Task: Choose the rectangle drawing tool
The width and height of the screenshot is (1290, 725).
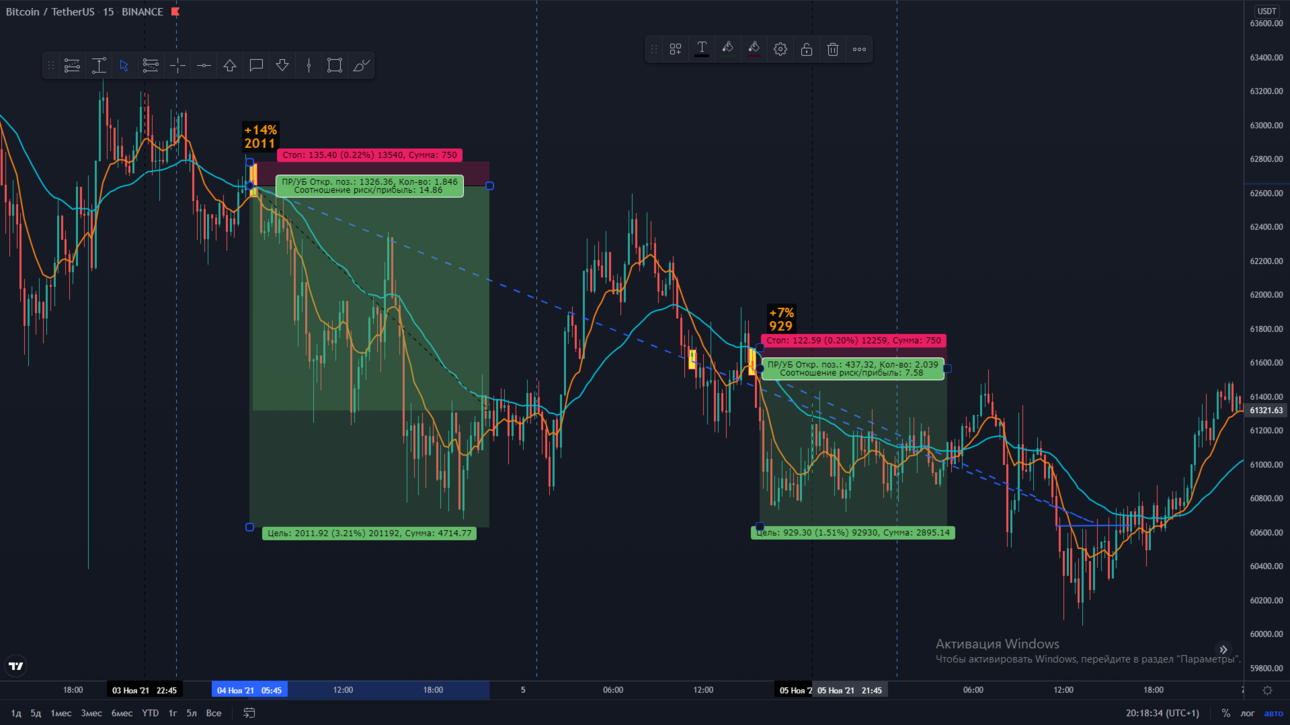Action: 334,66
